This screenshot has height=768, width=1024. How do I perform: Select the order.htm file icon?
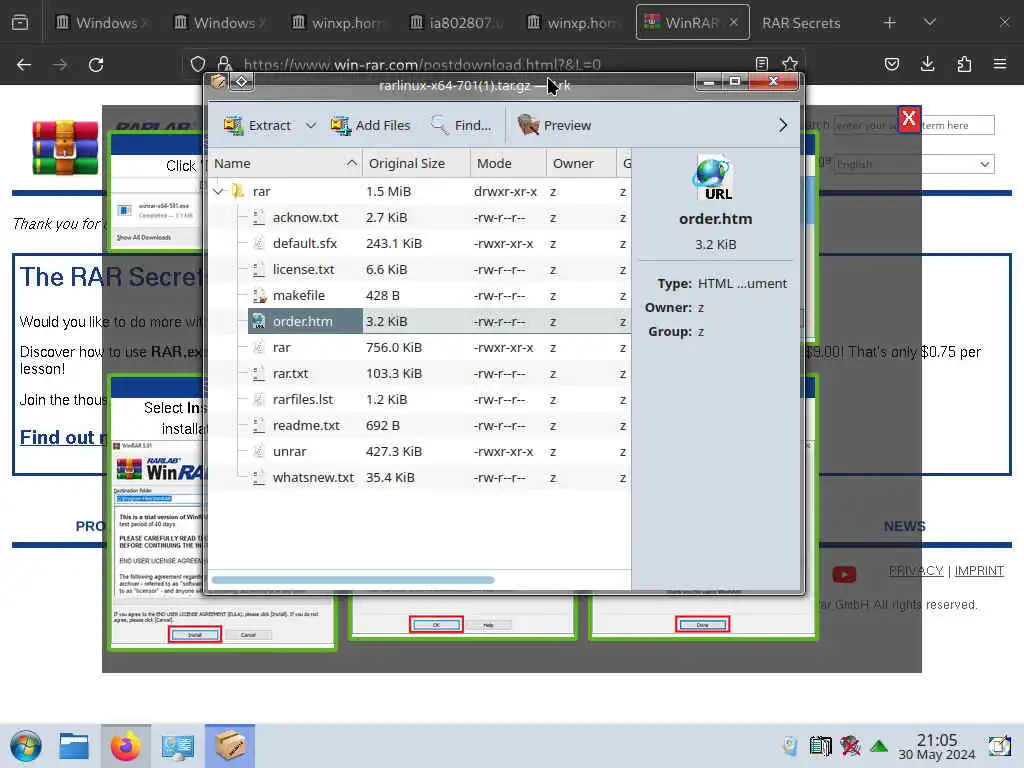click(x=259, y=321)
